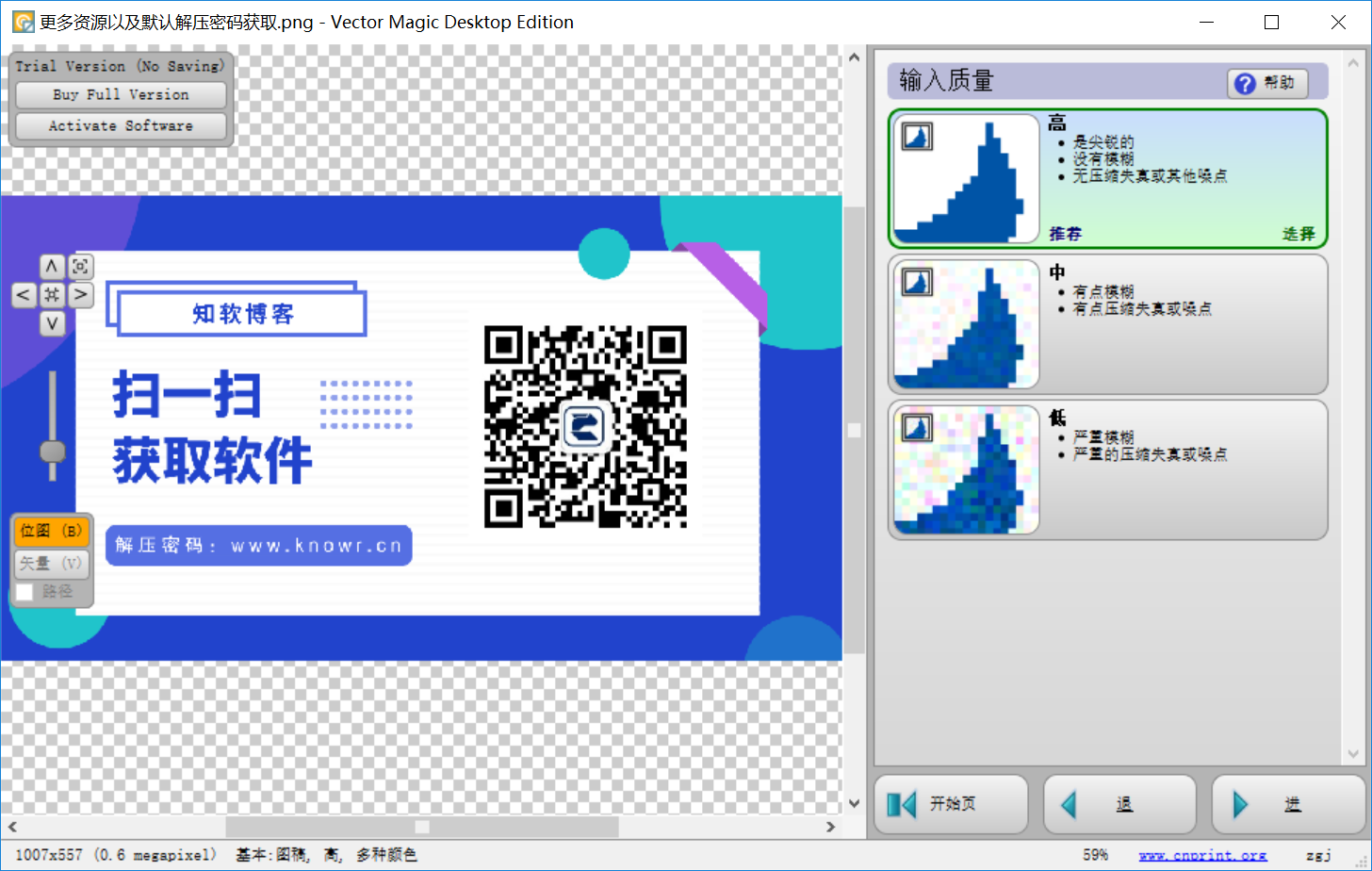Click the right panel scrollbar up arrow
The height and width of the screenshot is (871, 1372).
[x=1354, y=62]
